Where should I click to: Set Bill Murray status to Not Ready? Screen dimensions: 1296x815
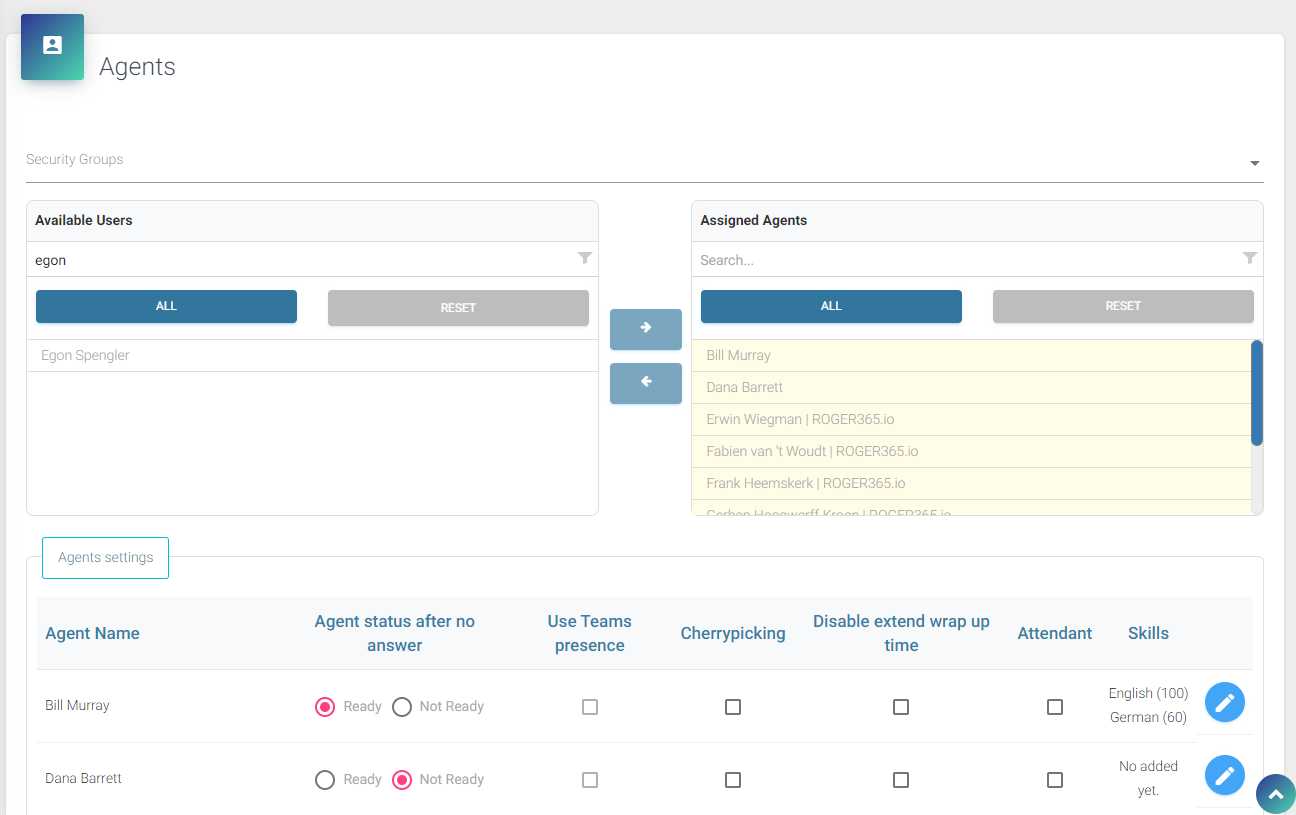click(402, 707)
